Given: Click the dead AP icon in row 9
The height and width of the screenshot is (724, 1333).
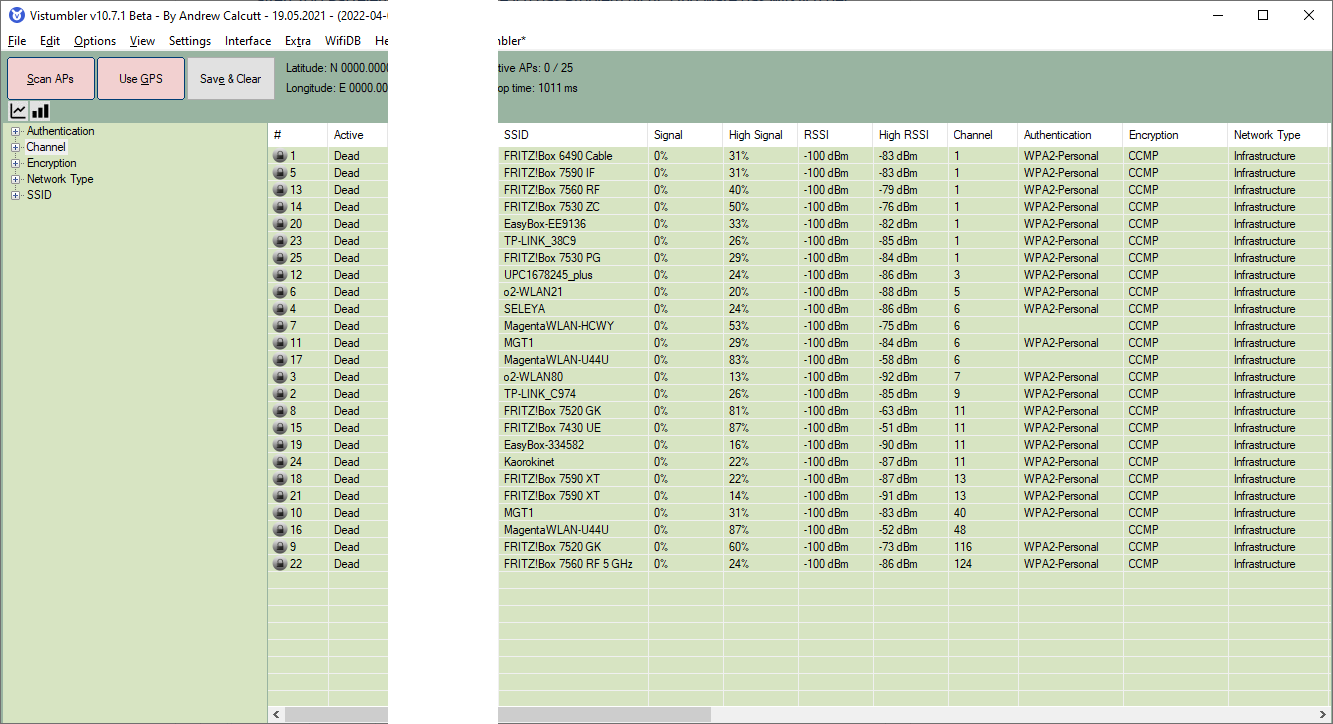Looking at the screenshot, I should pos(280,547).
